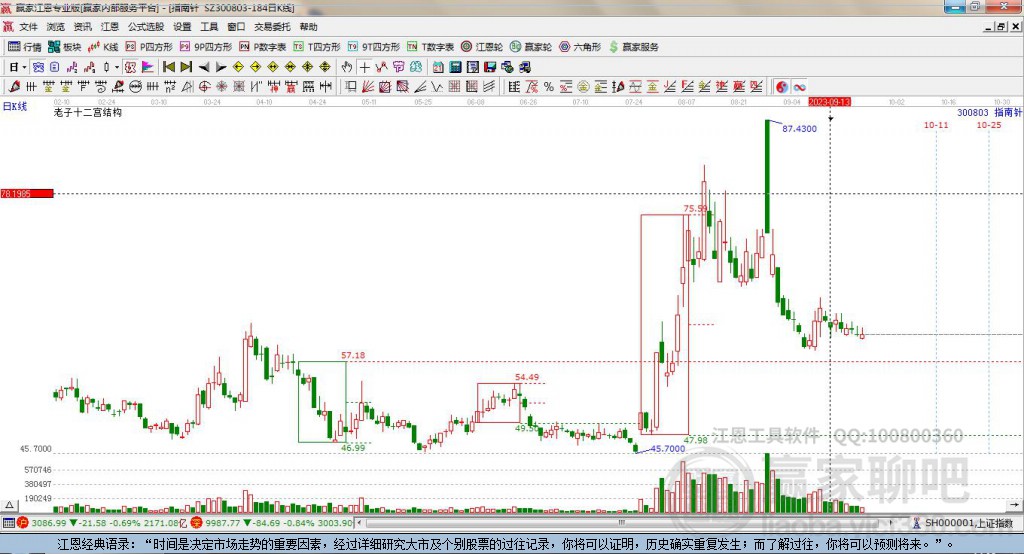This screenshot has height=554, width=1024.
Task: Open the 文件 menu
Action: pos(29,27)
